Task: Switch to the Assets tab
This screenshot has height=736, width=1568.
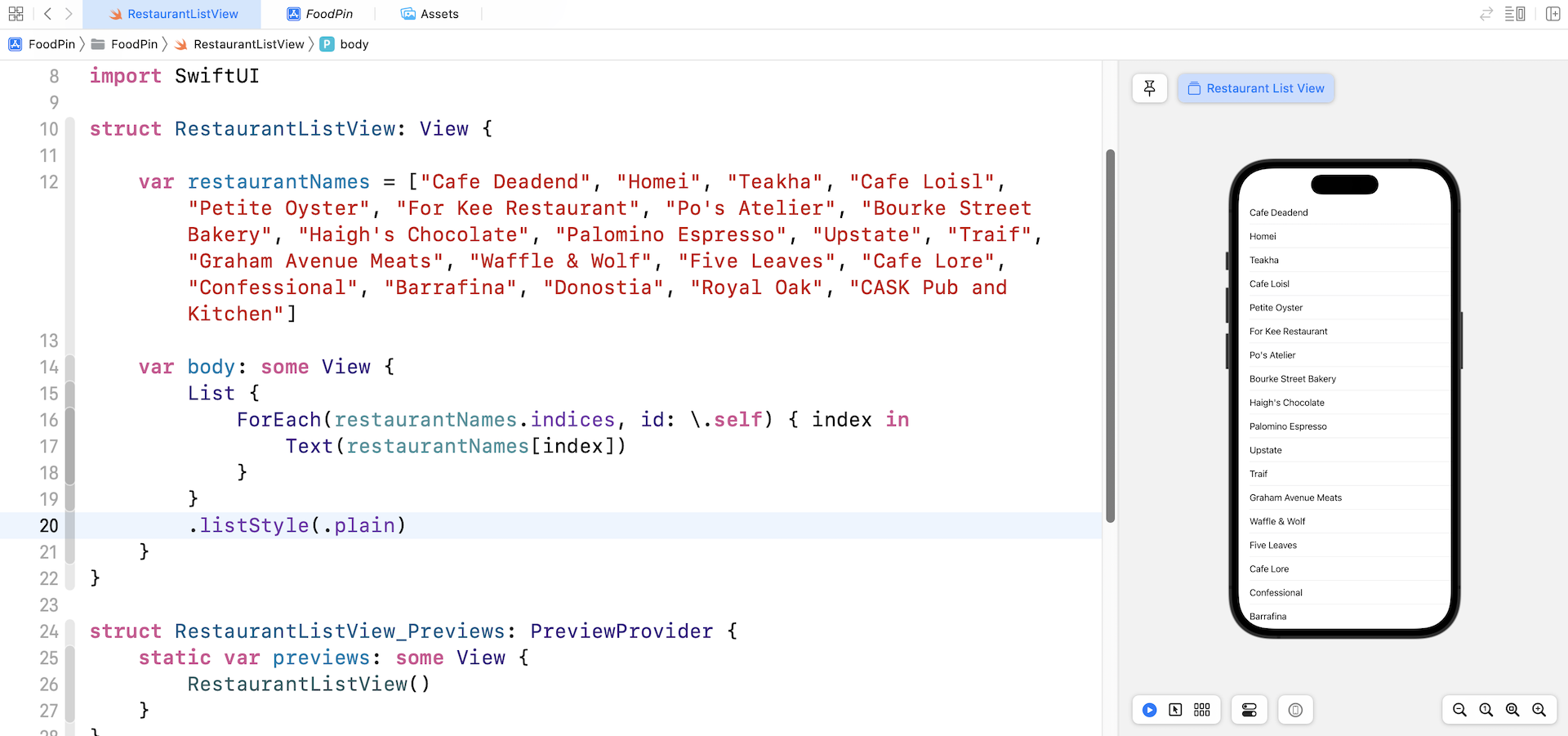Action: pos(430,14)
